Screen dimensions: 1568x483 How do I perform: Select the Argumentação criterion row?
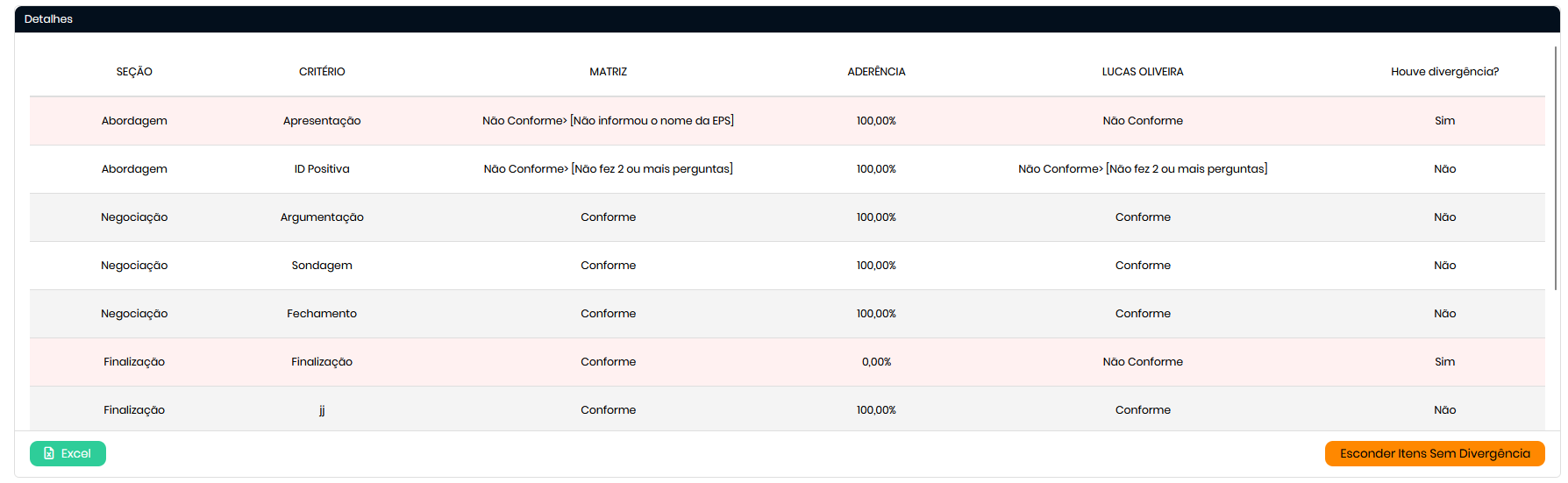click(x=322, y=217)
